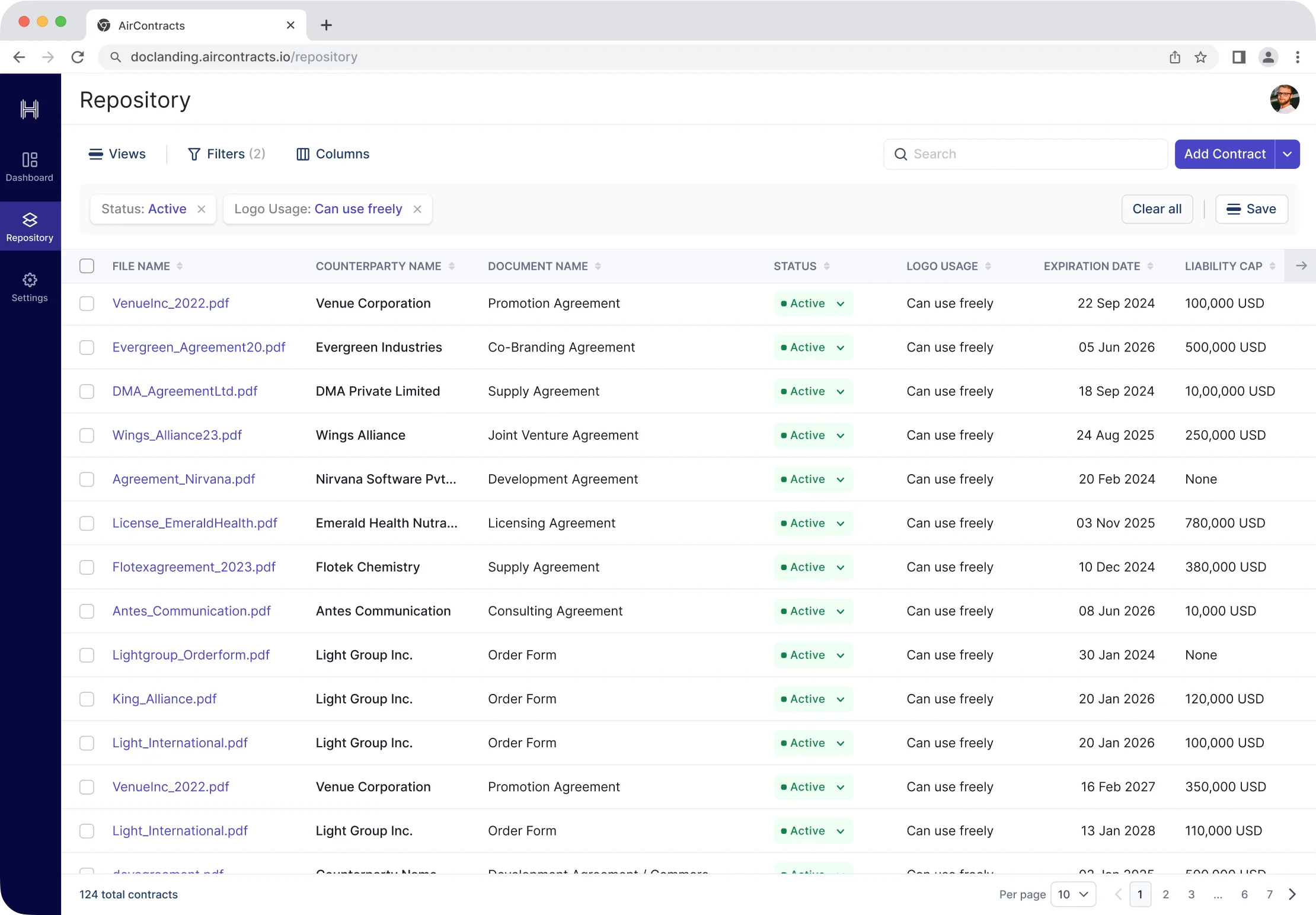Open a new browser tab
This screenshot has height=915, width=1316.
[325, 25]
